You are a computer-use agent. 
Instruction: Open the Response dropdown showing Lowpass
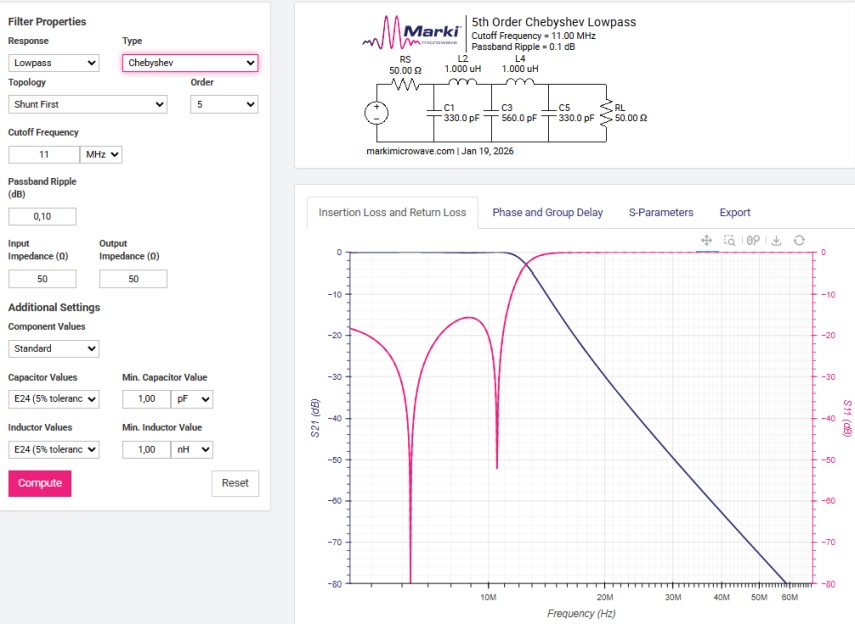(x=53, y=63)
